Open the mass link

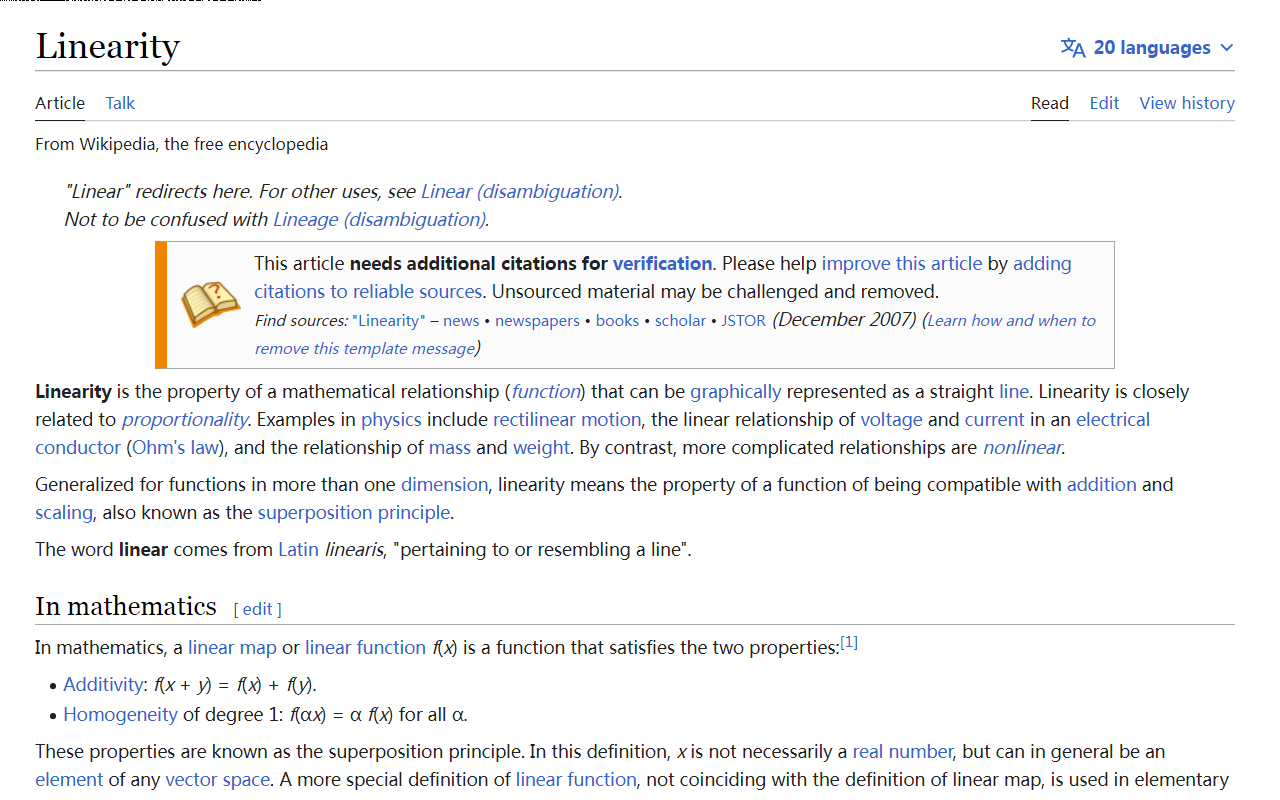click(450, 447)
